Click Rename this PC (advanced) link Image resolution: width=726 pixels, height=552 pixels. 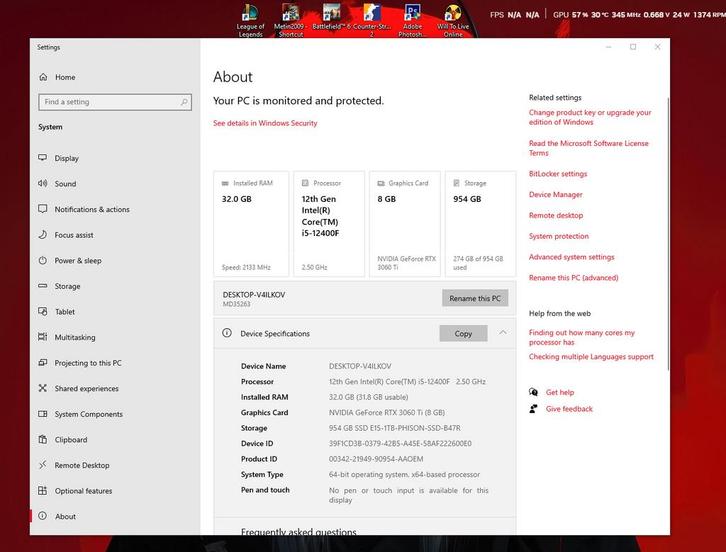click(573, 278)
